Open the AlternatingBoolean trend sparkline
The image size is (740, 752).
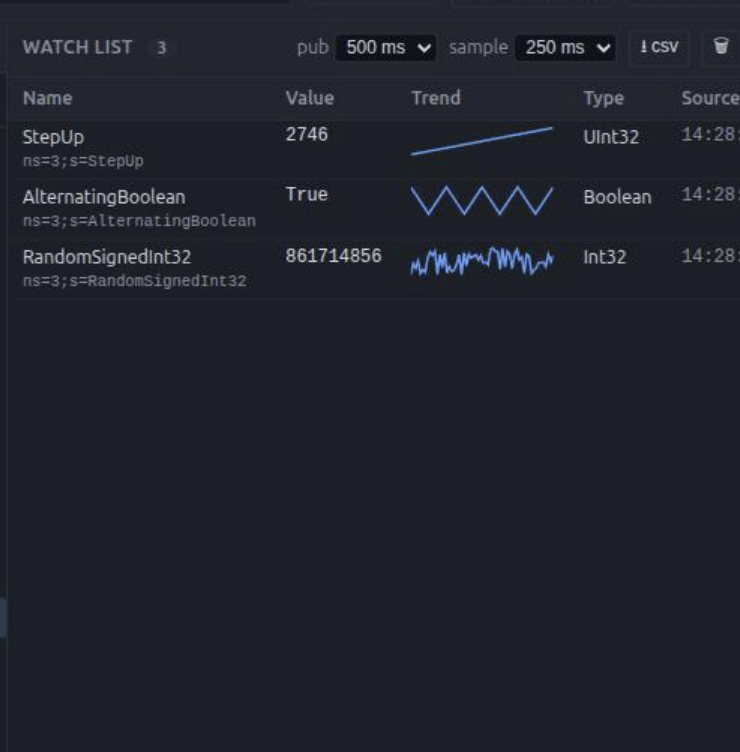pyautogui.click(x=482, y=200)
